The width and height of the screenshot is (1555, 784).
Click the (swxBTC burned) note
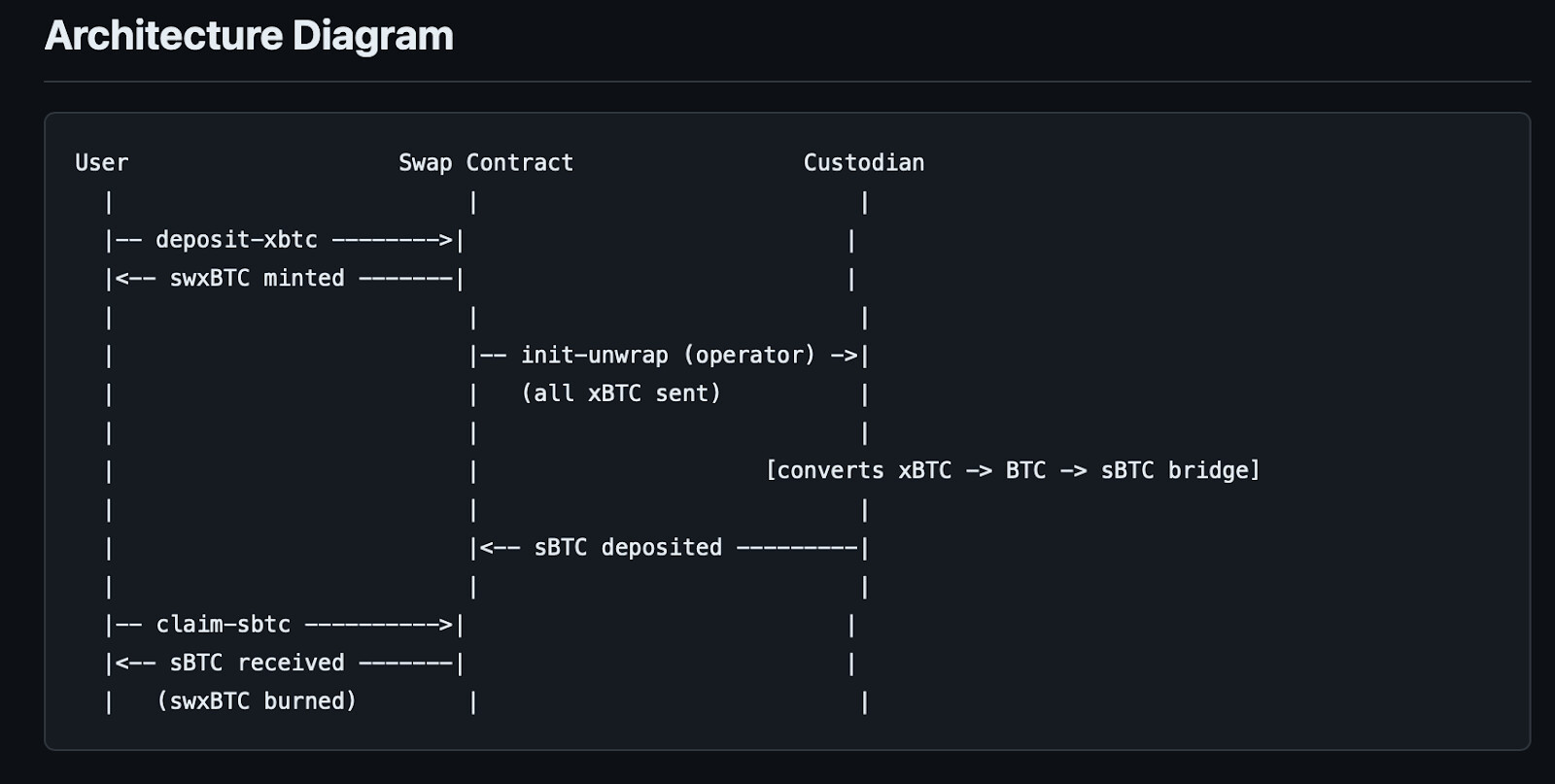coord(257,701)
